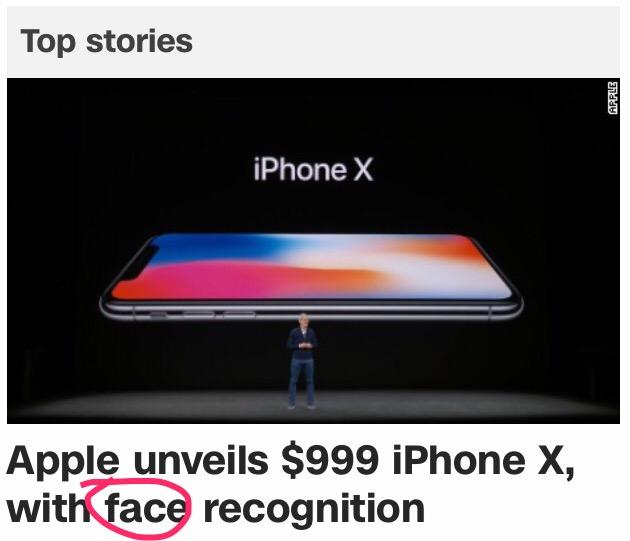Image resolution: width=630 pixels, height=541 pixels.
Task: Click the word 'recognition' in the headline
Action: click(x=314, y=508)
